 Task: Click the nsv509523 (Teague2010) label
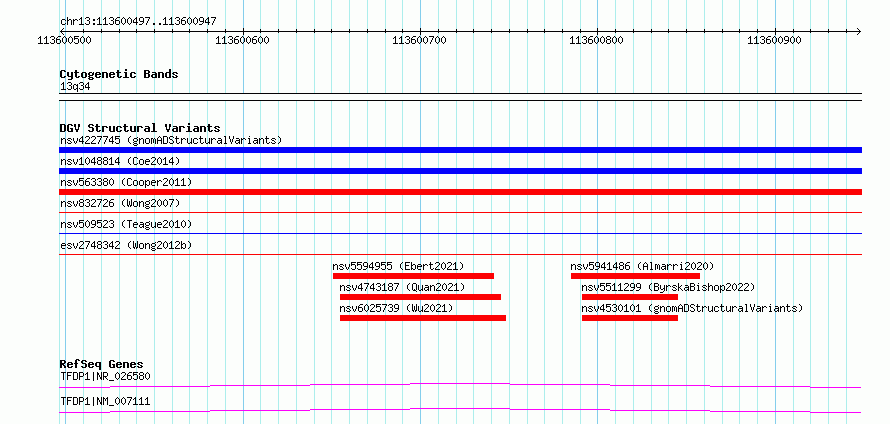coord(126,224)
